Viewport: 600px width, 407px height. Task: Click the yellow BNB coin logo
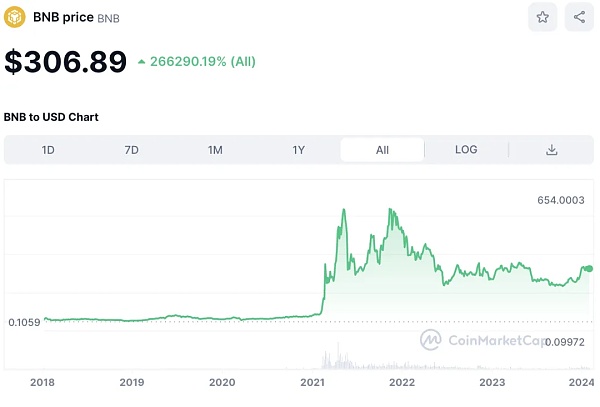[15, 17]
